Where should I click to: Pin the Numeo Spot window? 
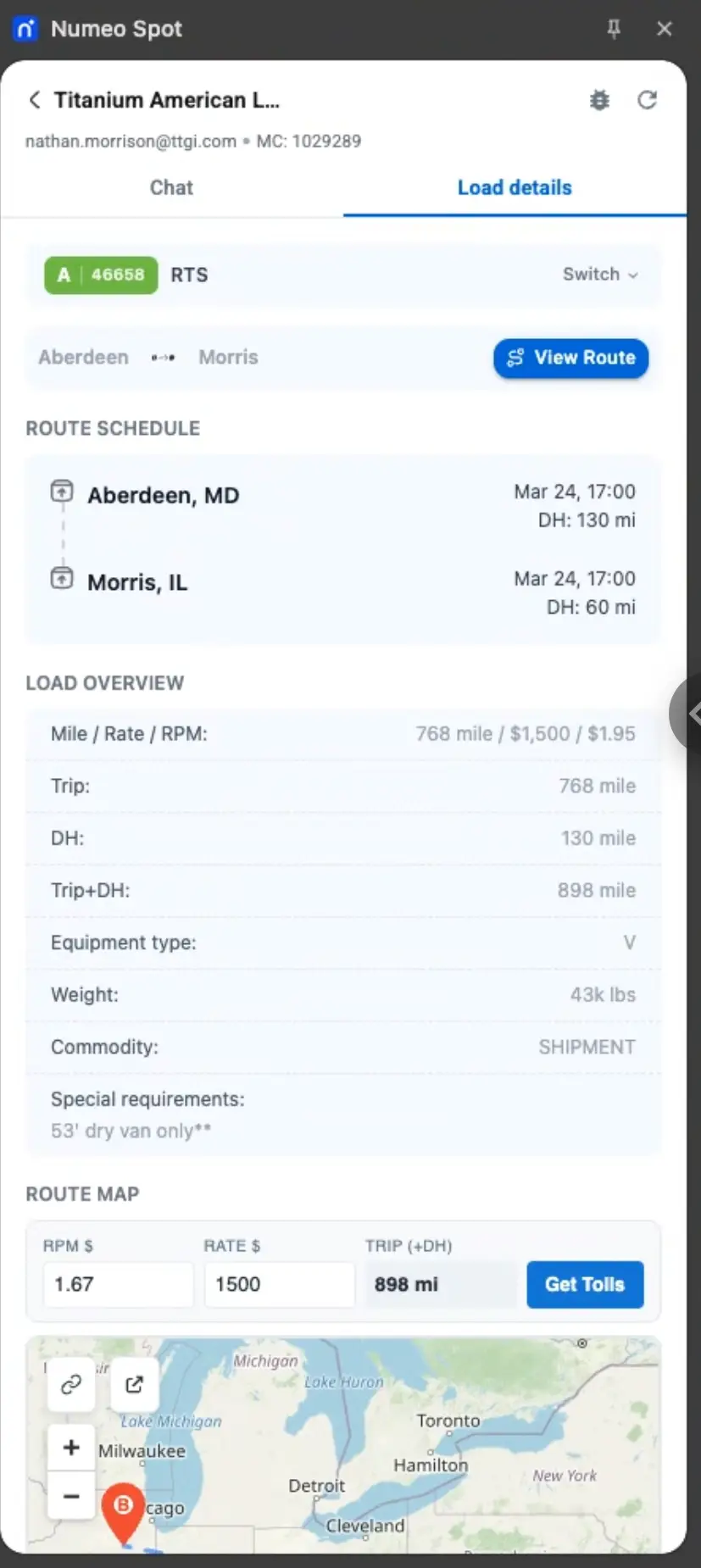coord(614,29)
